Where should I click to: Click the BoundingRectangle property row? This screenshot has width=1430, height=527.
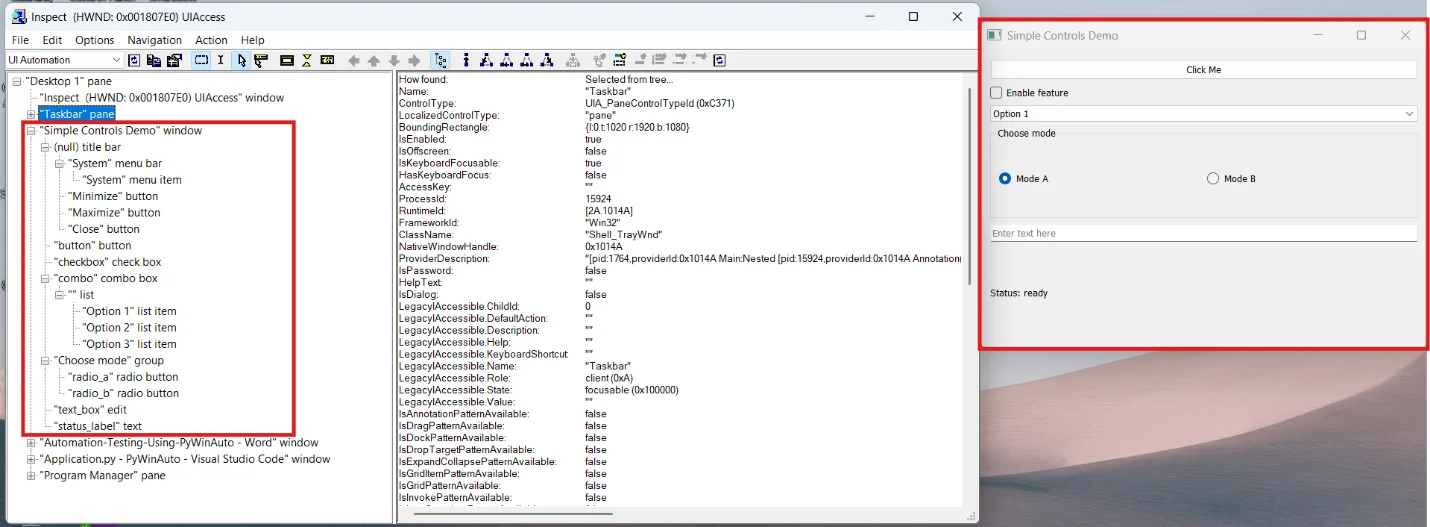point(545,127)
